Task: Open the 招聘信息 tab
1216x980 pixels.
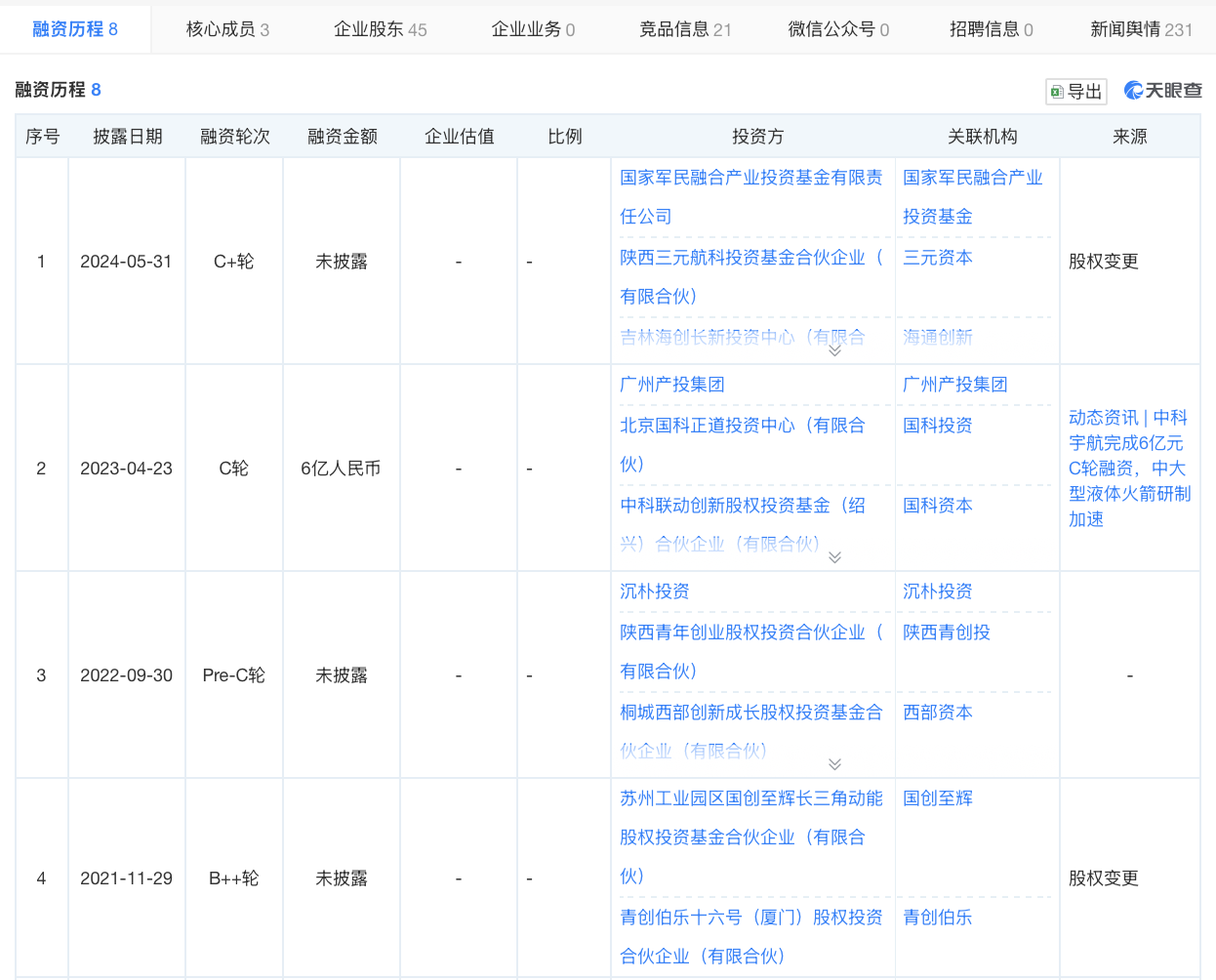Action: pos(991,29)
